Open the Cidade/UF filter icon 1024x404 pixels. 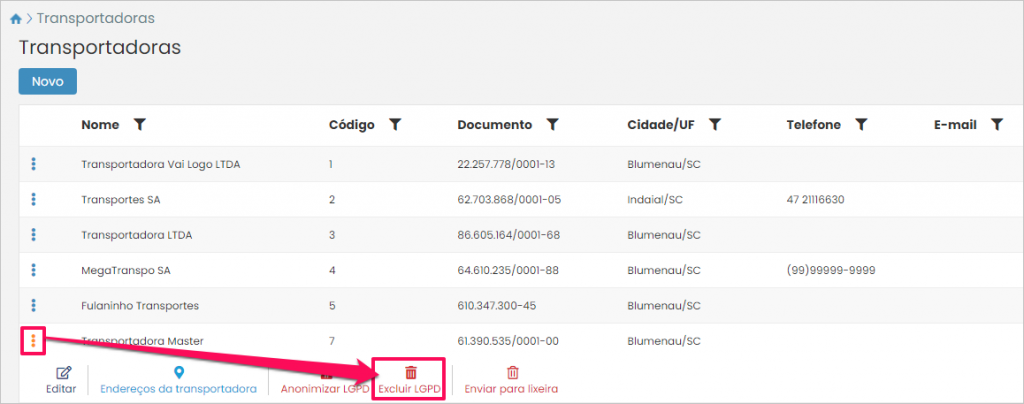(x=715, y=125)
